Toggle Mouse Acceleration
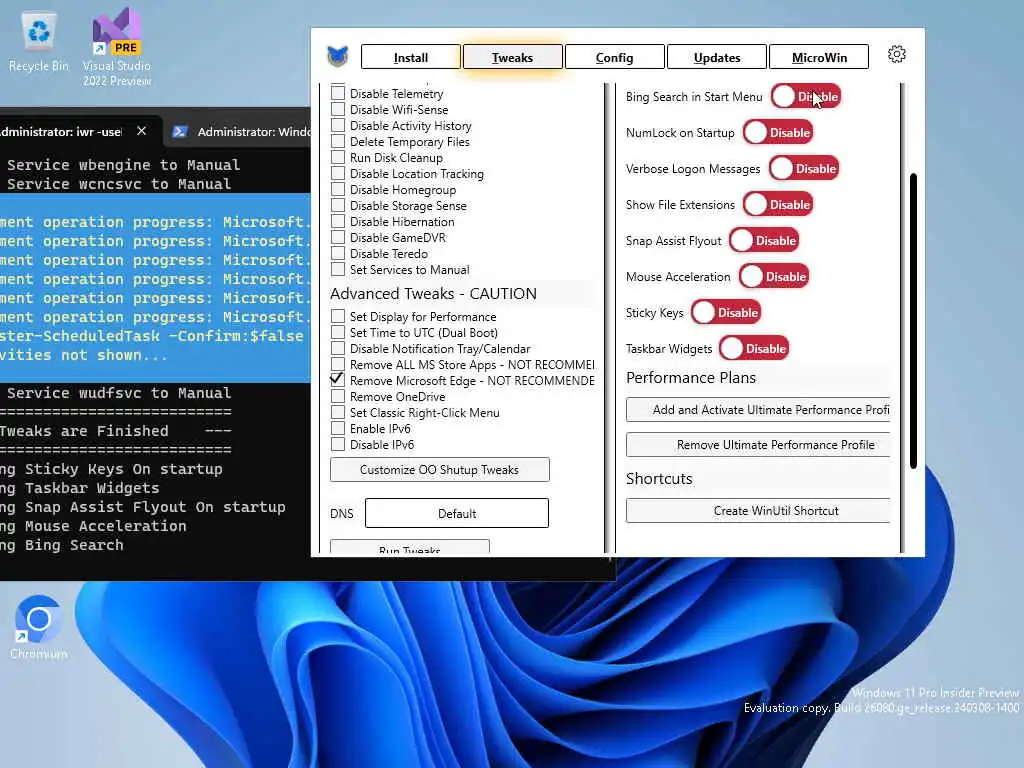This screenshot has height=768, width=1024. [x=775, y=276]
